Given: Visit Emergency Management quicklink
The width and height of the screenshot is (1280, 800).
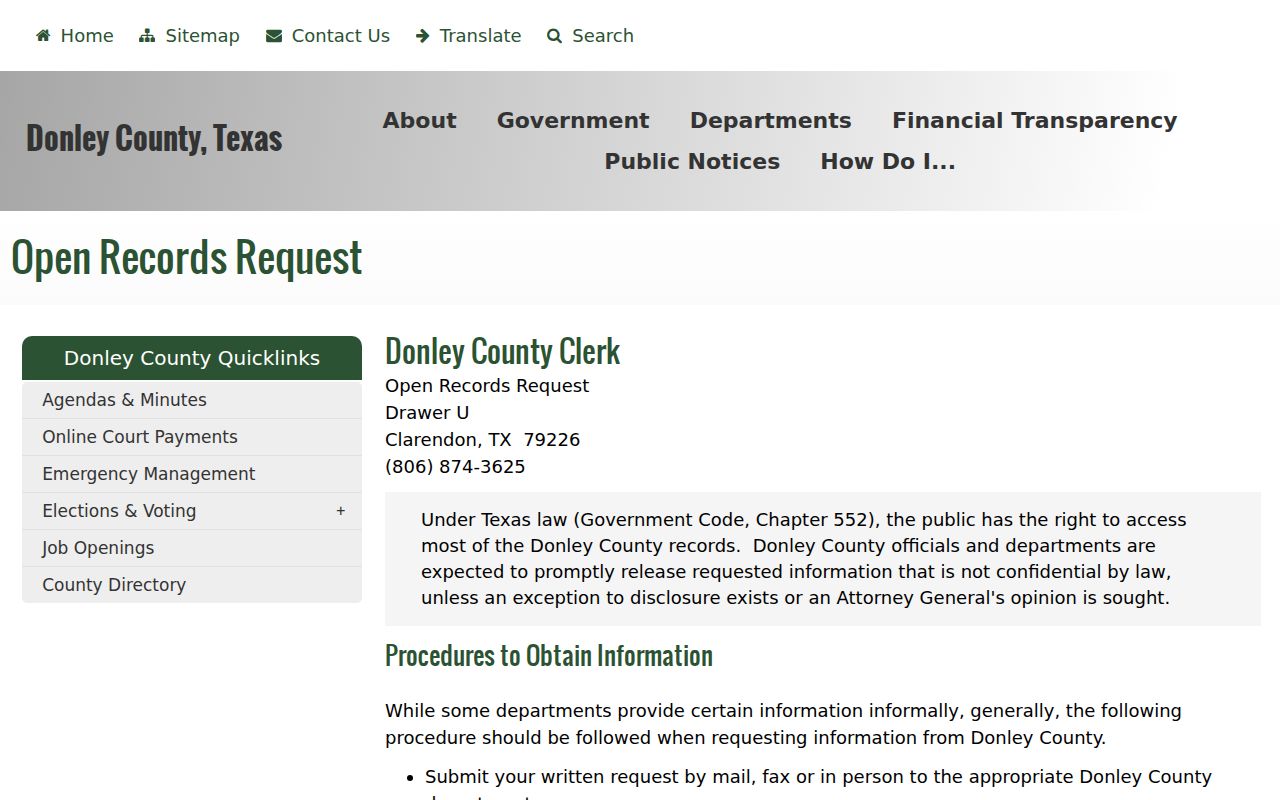Looking at the screenshot, I should (192, 474).
